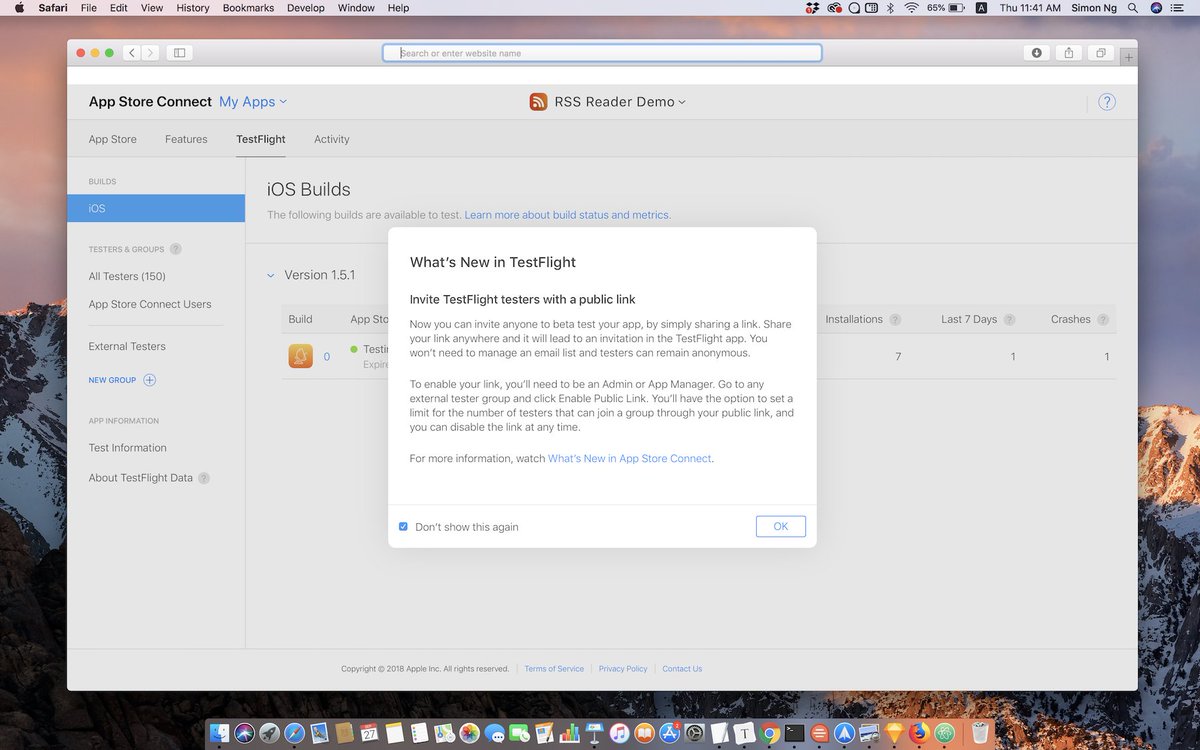Image resolution: width=1200 pixels, height=750 pixels.
Task: Click the Safari Share button
Action: [1069, 53]
